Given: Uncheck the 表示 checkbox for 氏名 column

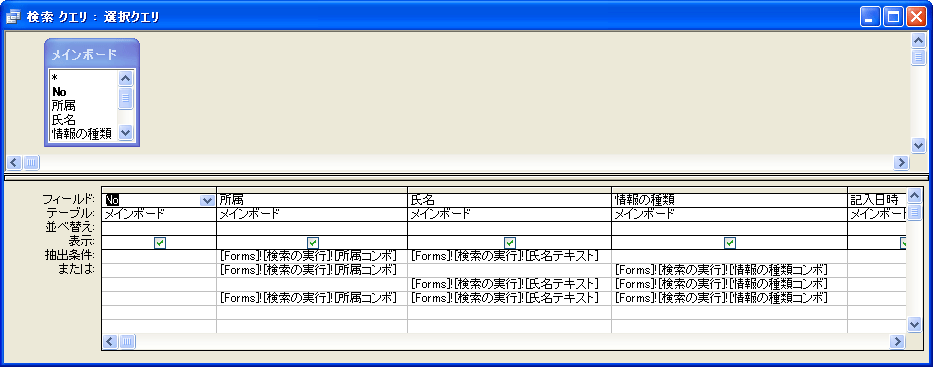Looking at the screenshot, I should click(510, 242).
